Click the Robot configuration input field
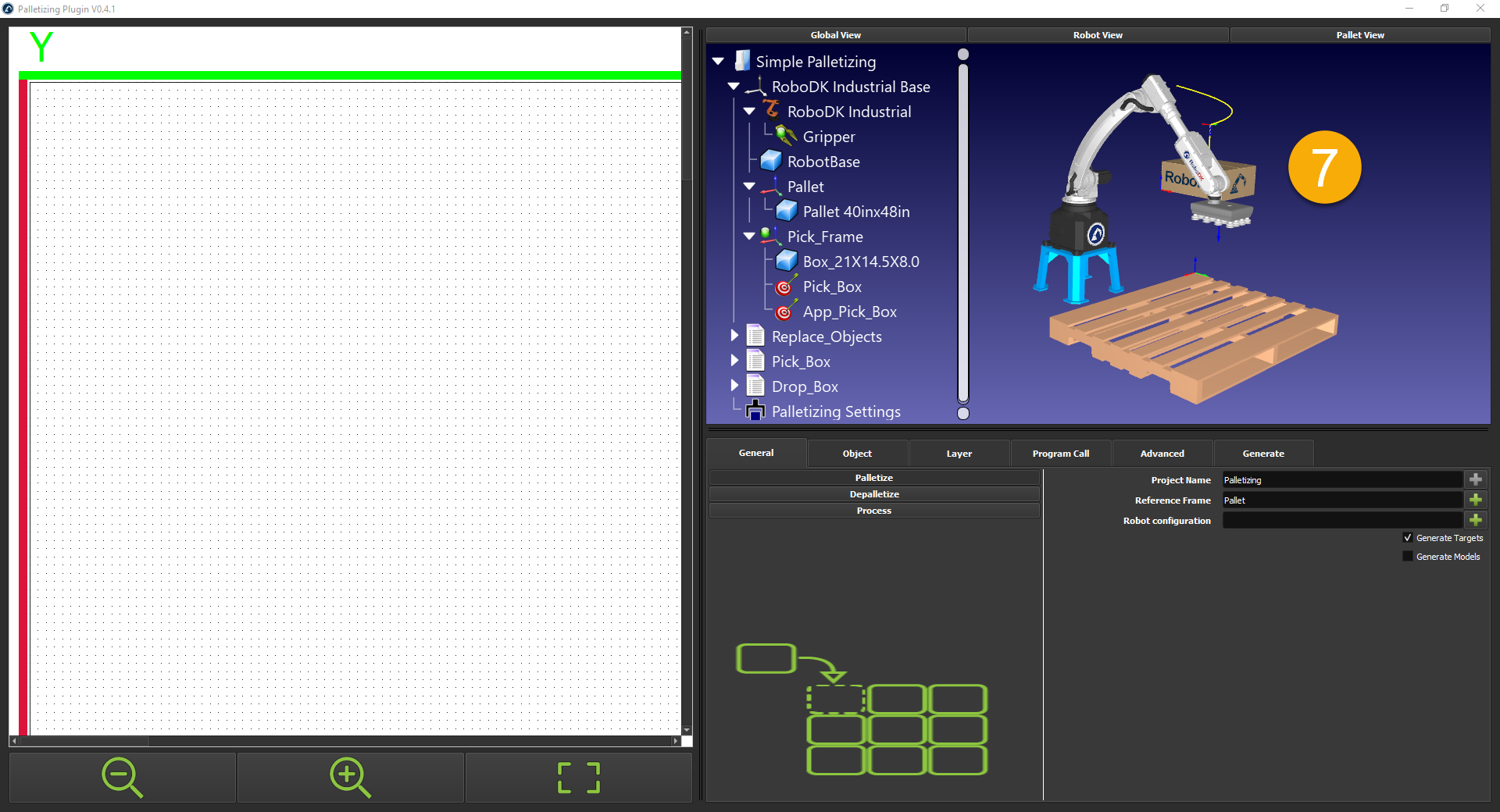This screenshot has height=812, width=1500. [x=1341, y=521]
